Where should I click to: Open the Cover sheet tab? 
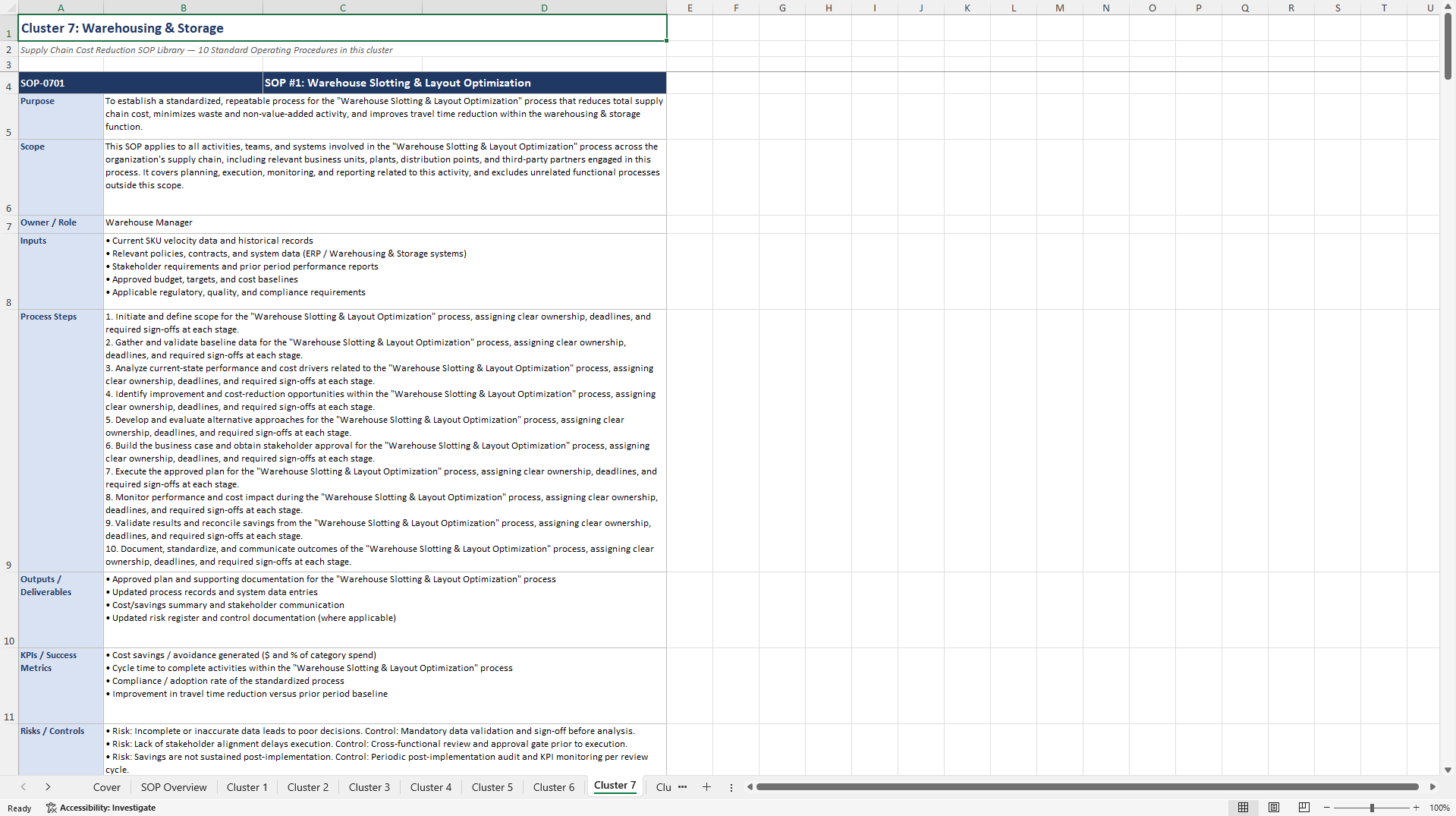pos(107,787)
